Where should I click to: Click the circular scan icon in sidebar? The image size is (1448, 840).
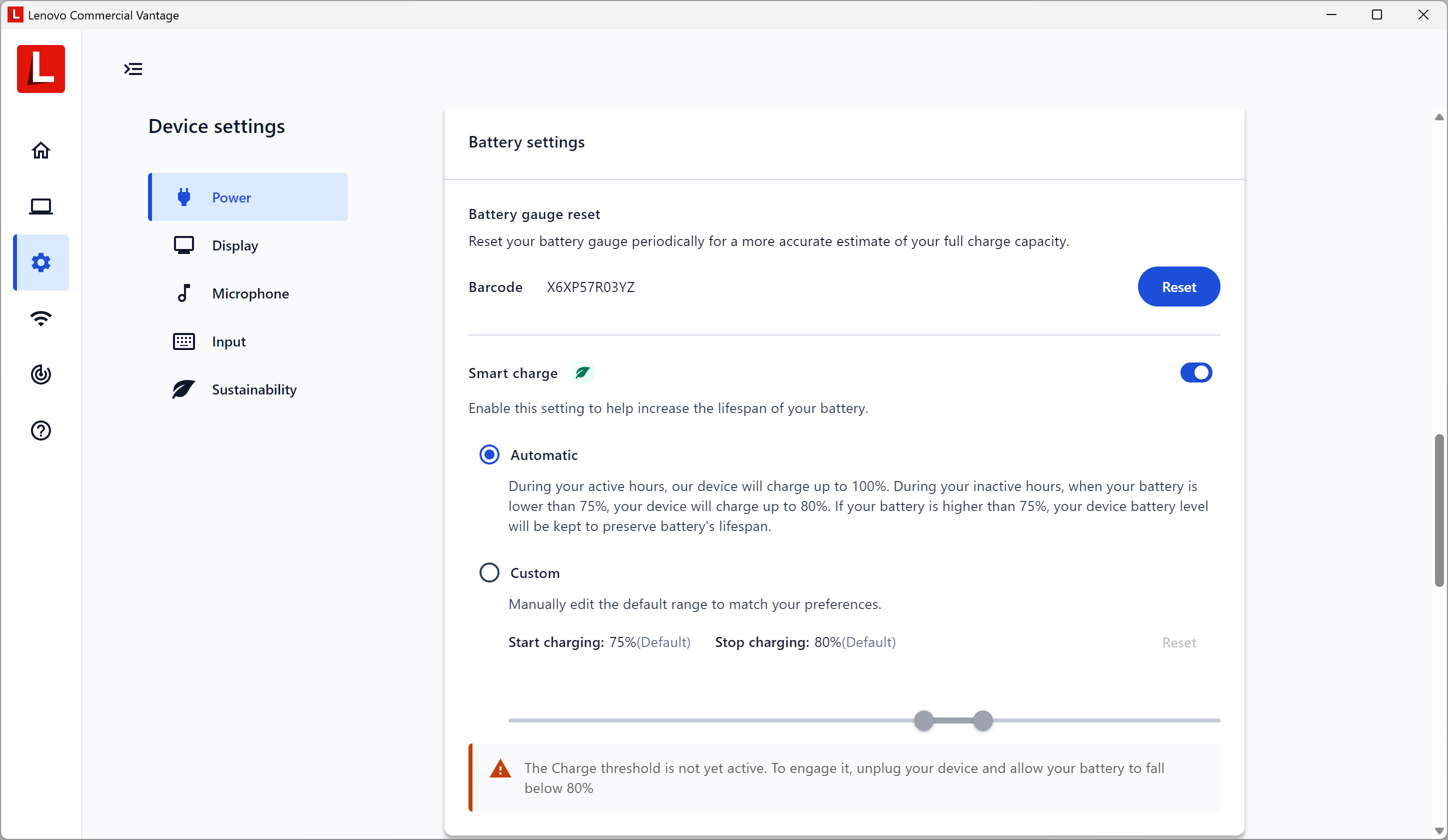[x=41, y=374]
